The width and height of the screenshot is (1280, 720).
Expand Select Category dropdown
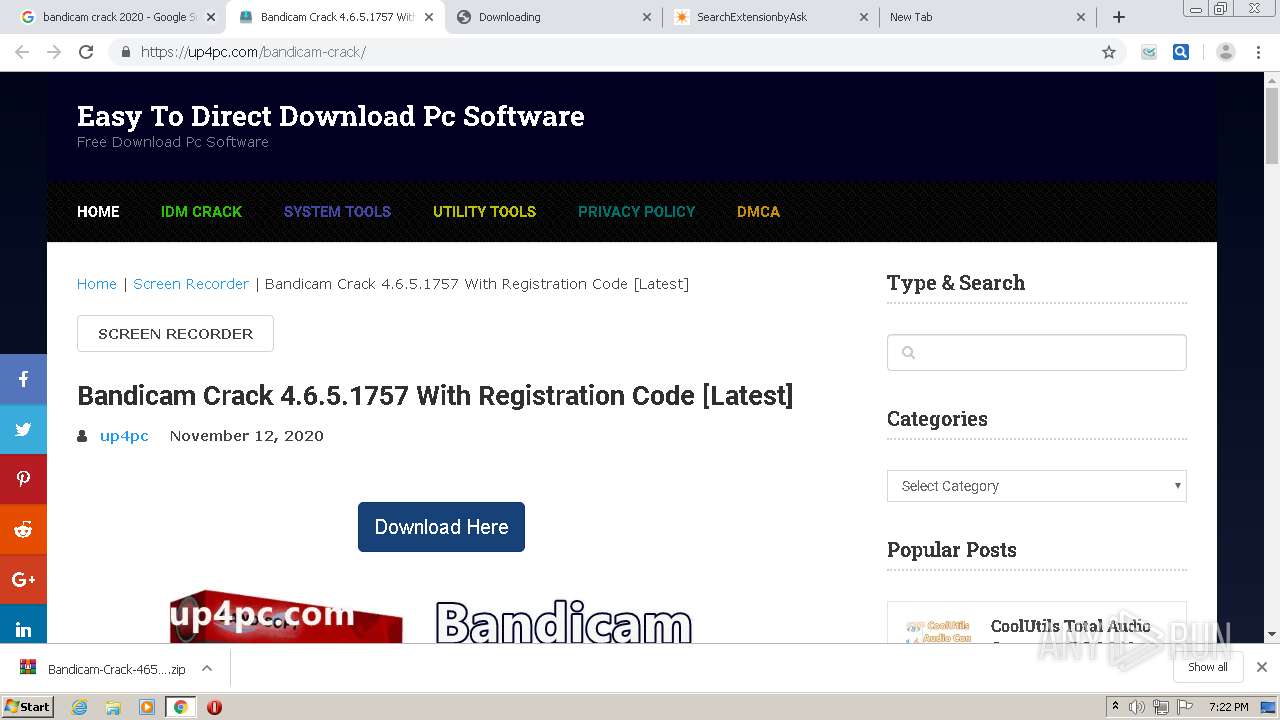click(1036, 486)
